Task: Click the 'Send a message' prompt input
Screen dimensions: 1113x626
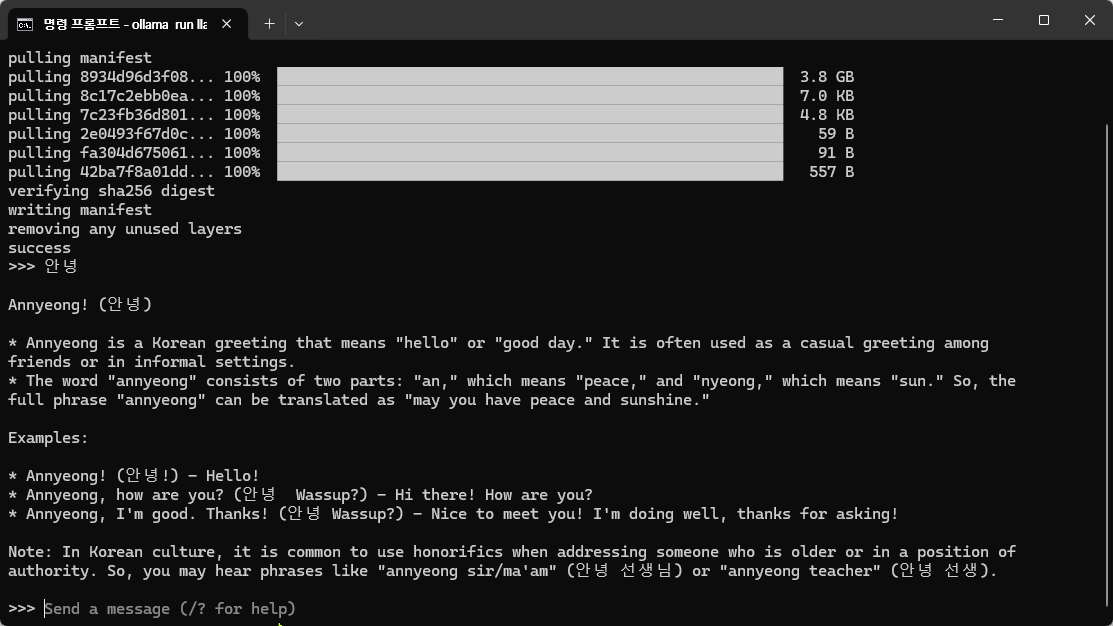Action: tap(170, 609)
